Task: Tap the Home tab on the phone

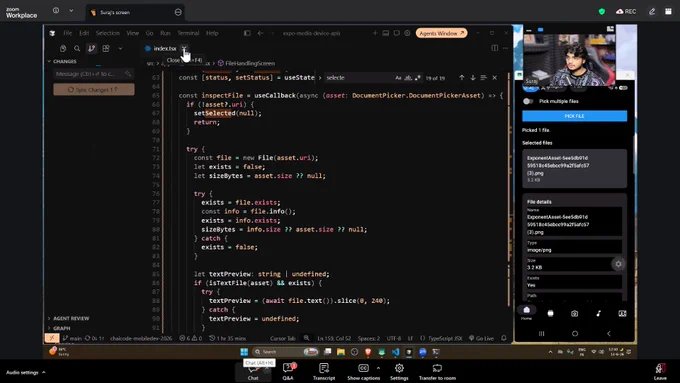Action: 526,313
